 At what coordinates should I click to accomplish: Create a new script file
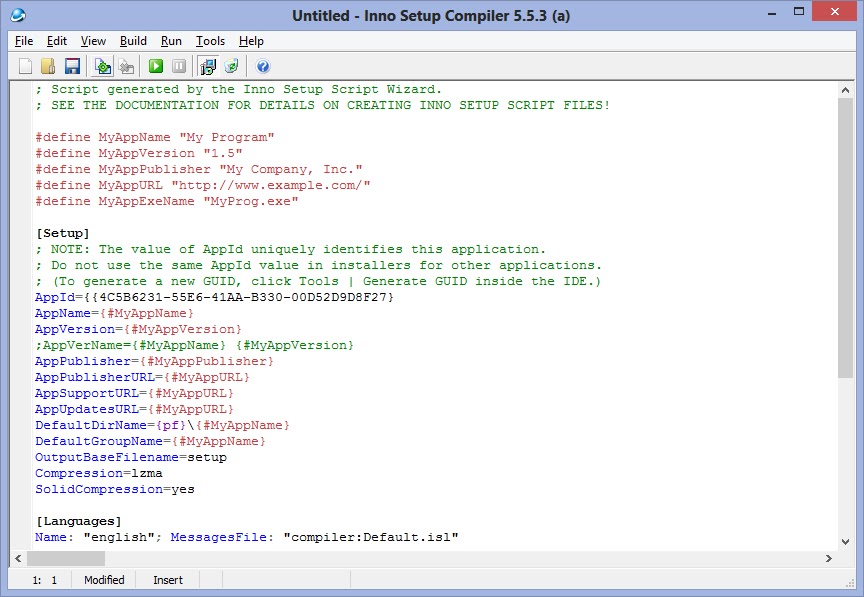[26, 66]
